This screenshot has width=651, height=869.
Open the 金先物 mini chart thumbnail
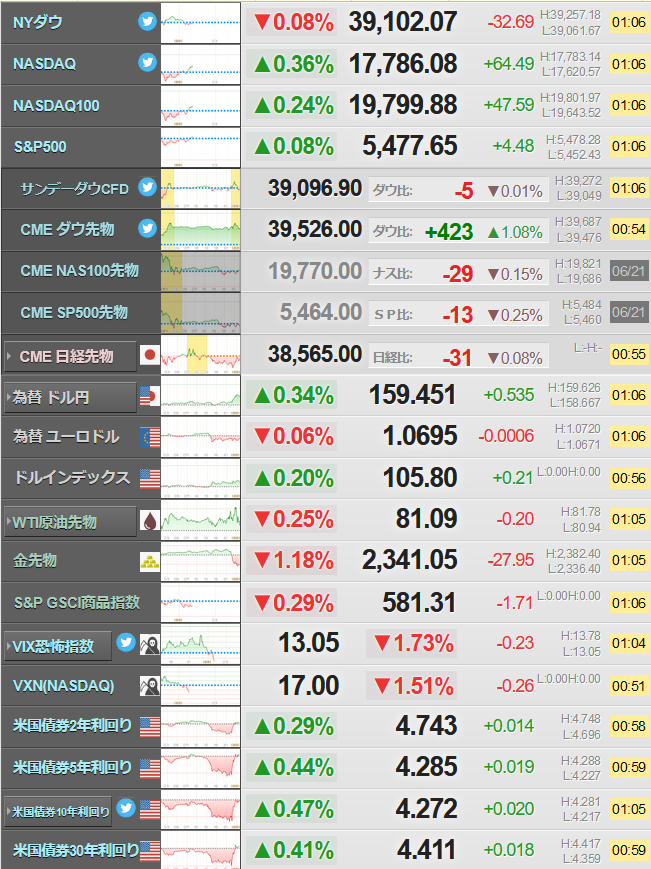click(x=201, y=561)
